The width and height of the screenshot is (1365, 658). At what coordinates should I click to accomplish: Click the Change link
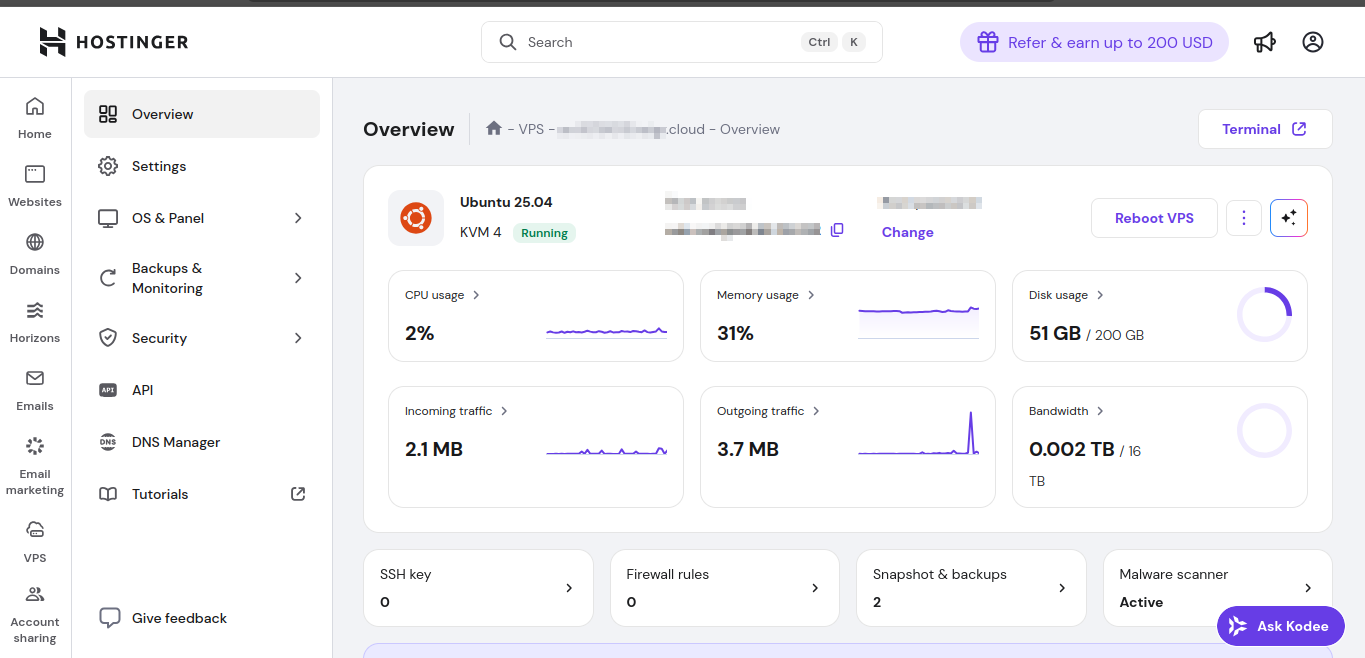coord(907,232)
